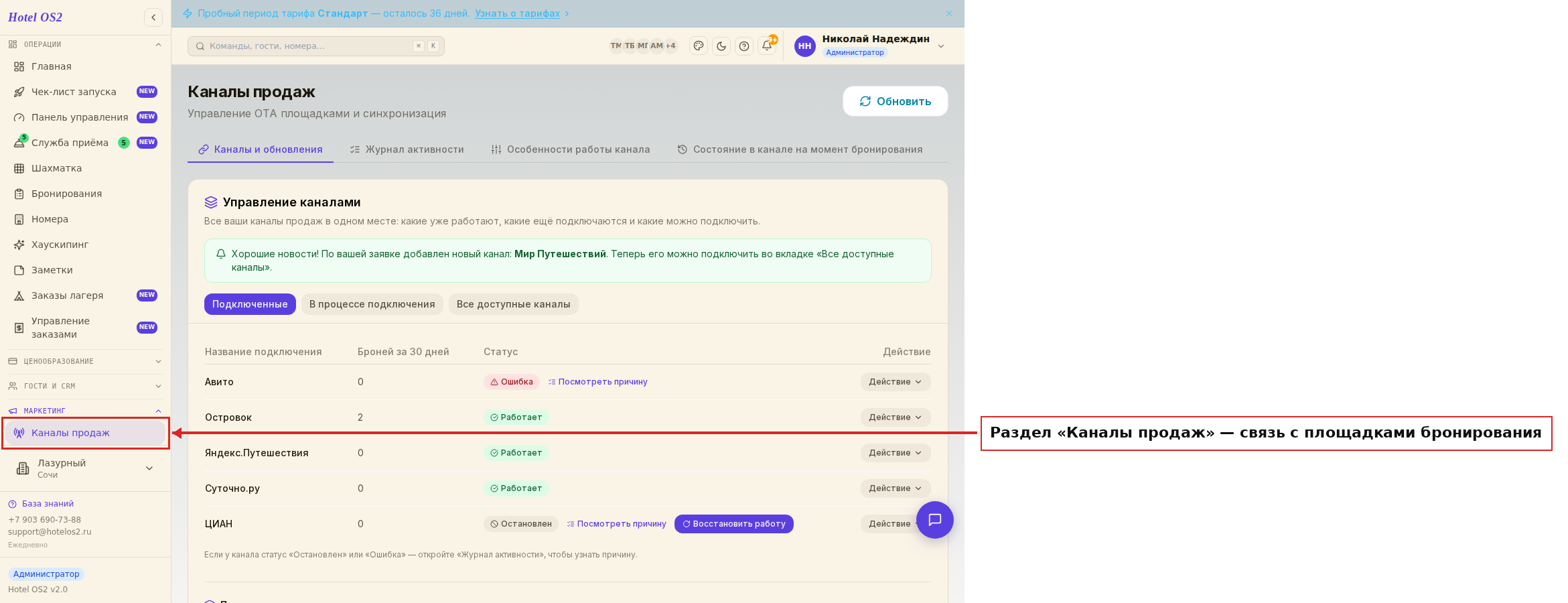Open the floating chat bubble button
The height and width of the screenshot is (603, 1568).
935,520
